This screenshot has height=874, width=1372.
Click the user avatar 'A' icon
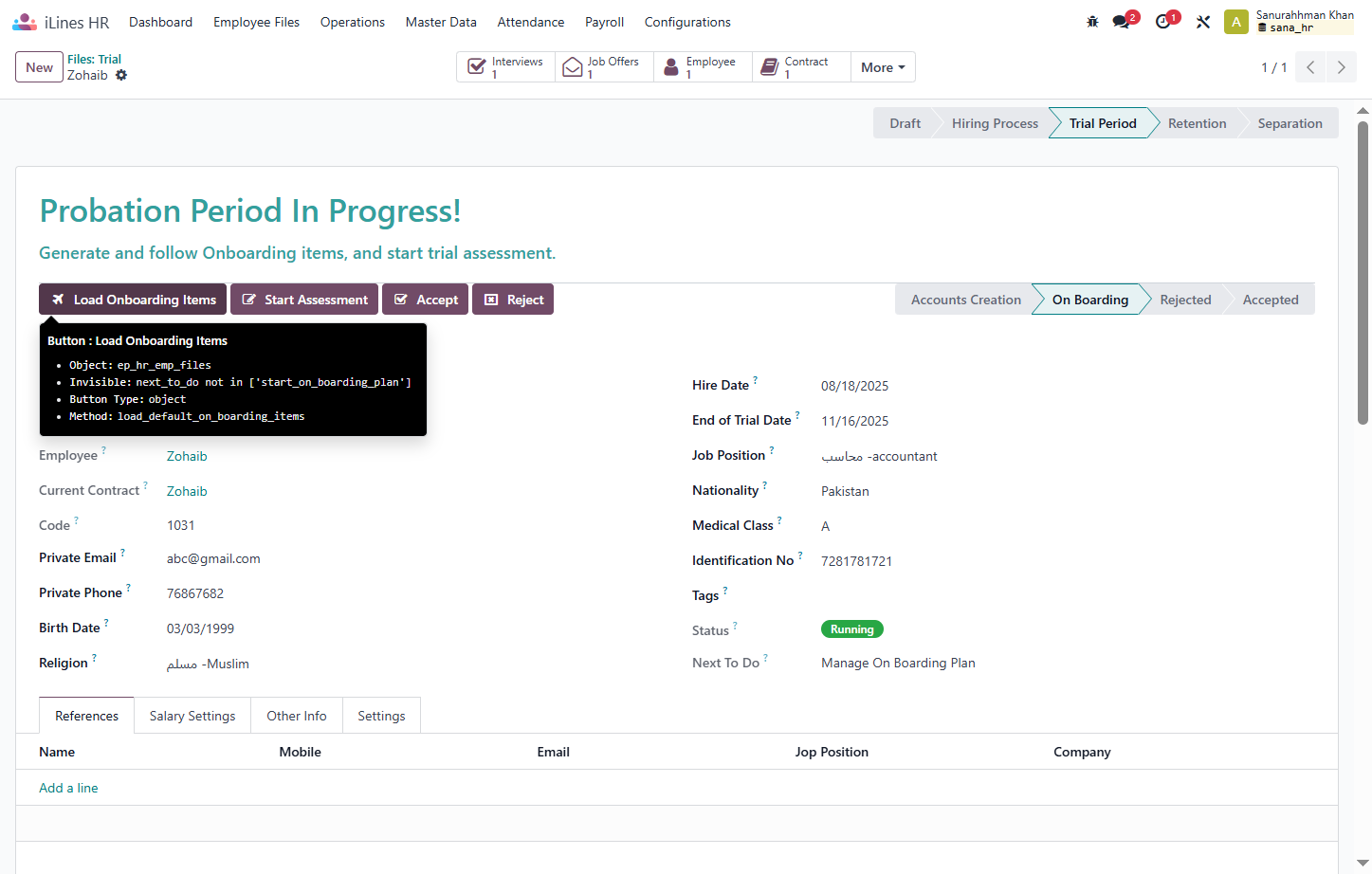[1236, 22]
